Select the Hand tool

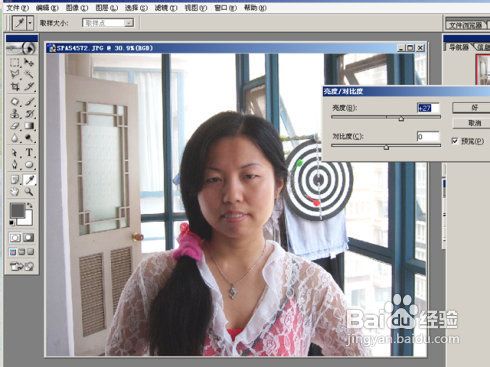coord(15,192)
